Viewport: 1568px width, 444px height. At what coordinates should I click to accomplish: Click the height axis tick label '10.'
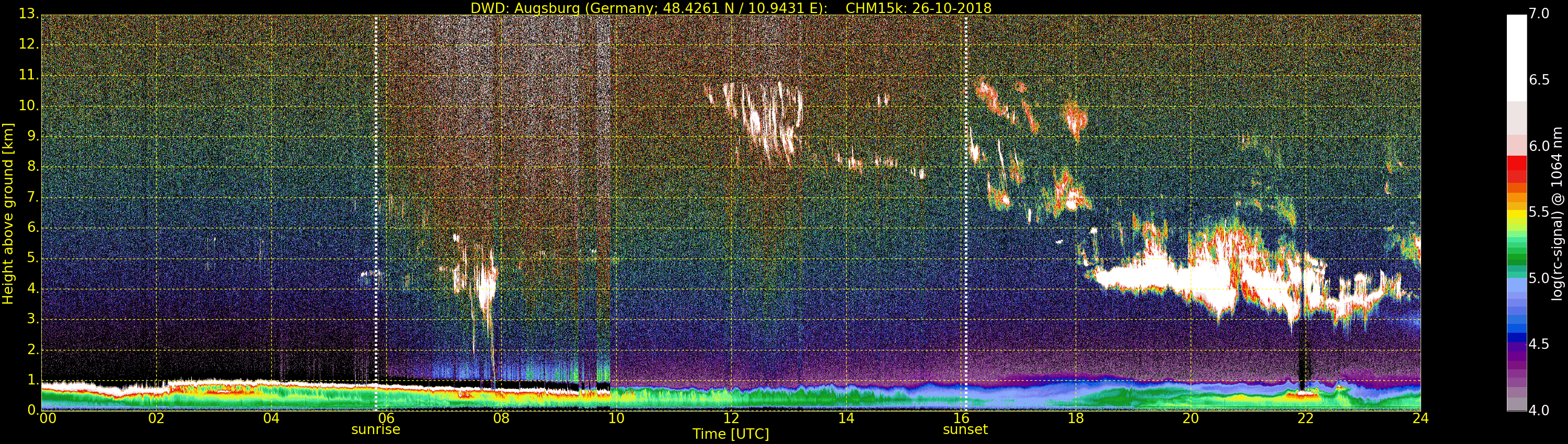(29, 105)
